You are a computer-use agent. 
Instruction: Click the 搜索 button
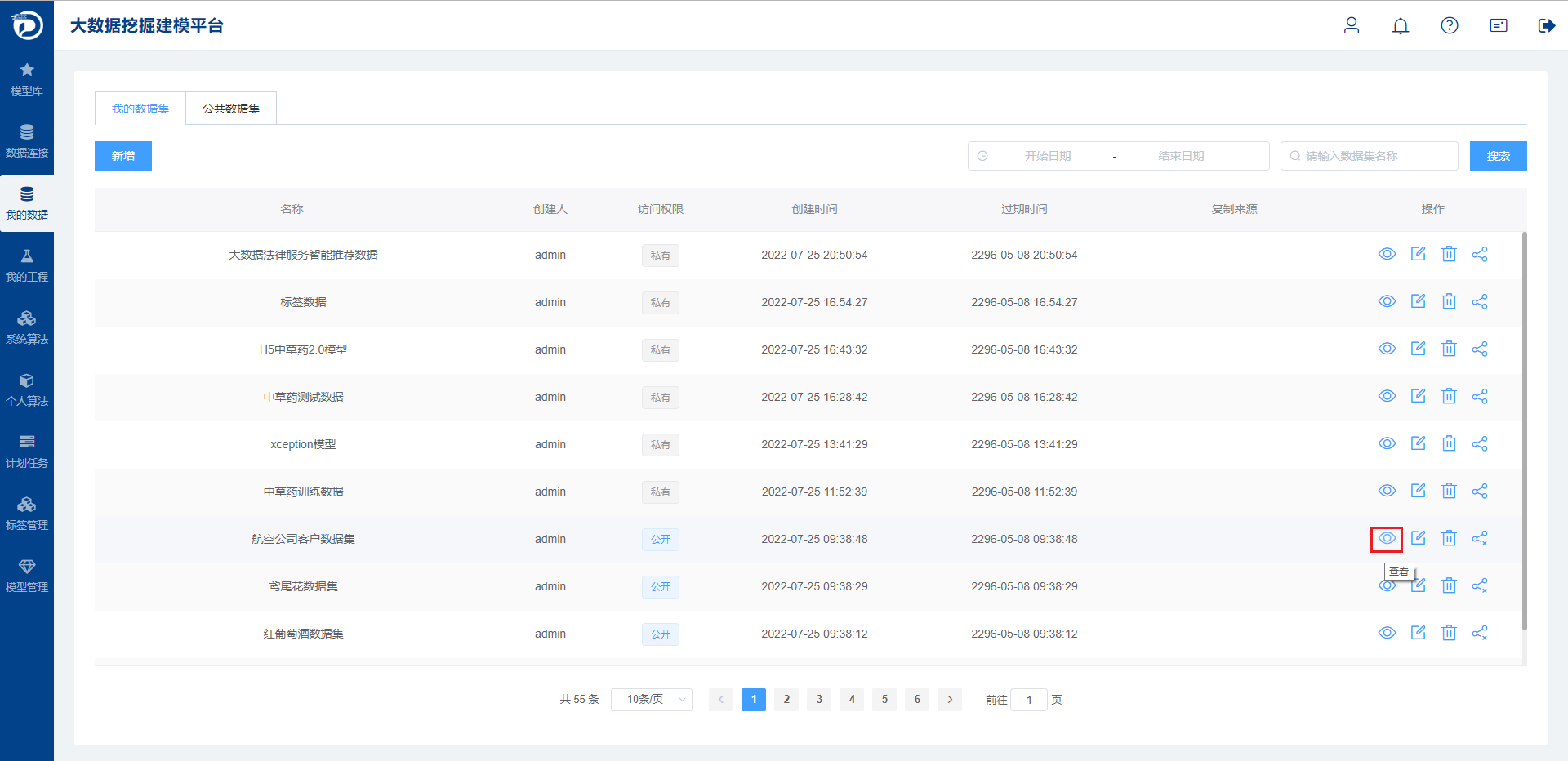click(1499, 156)
